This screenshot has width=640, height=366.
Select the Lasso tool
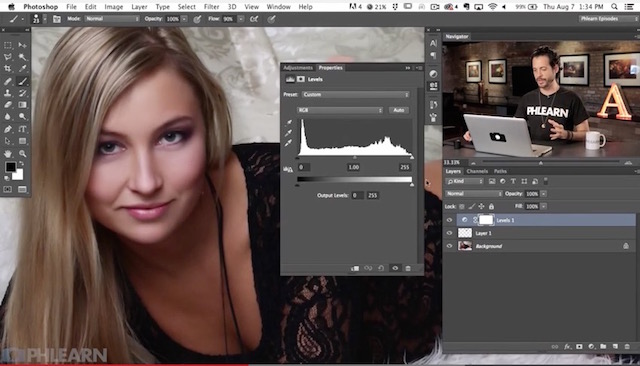click(x=8, y=57)
